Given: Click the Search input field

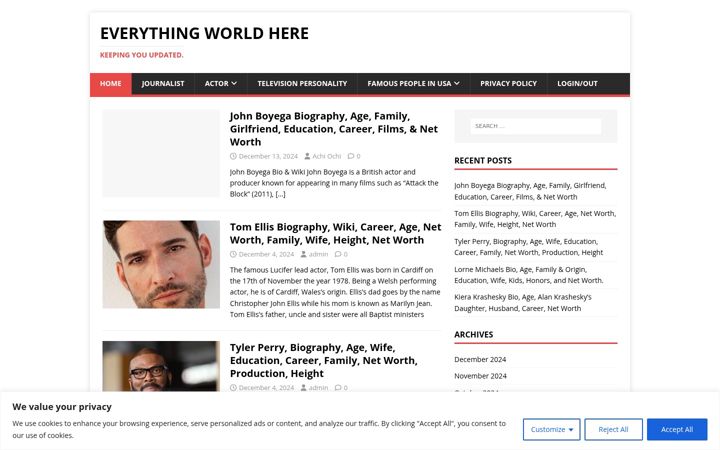Looking at the screenshot, I should point(535,126).
